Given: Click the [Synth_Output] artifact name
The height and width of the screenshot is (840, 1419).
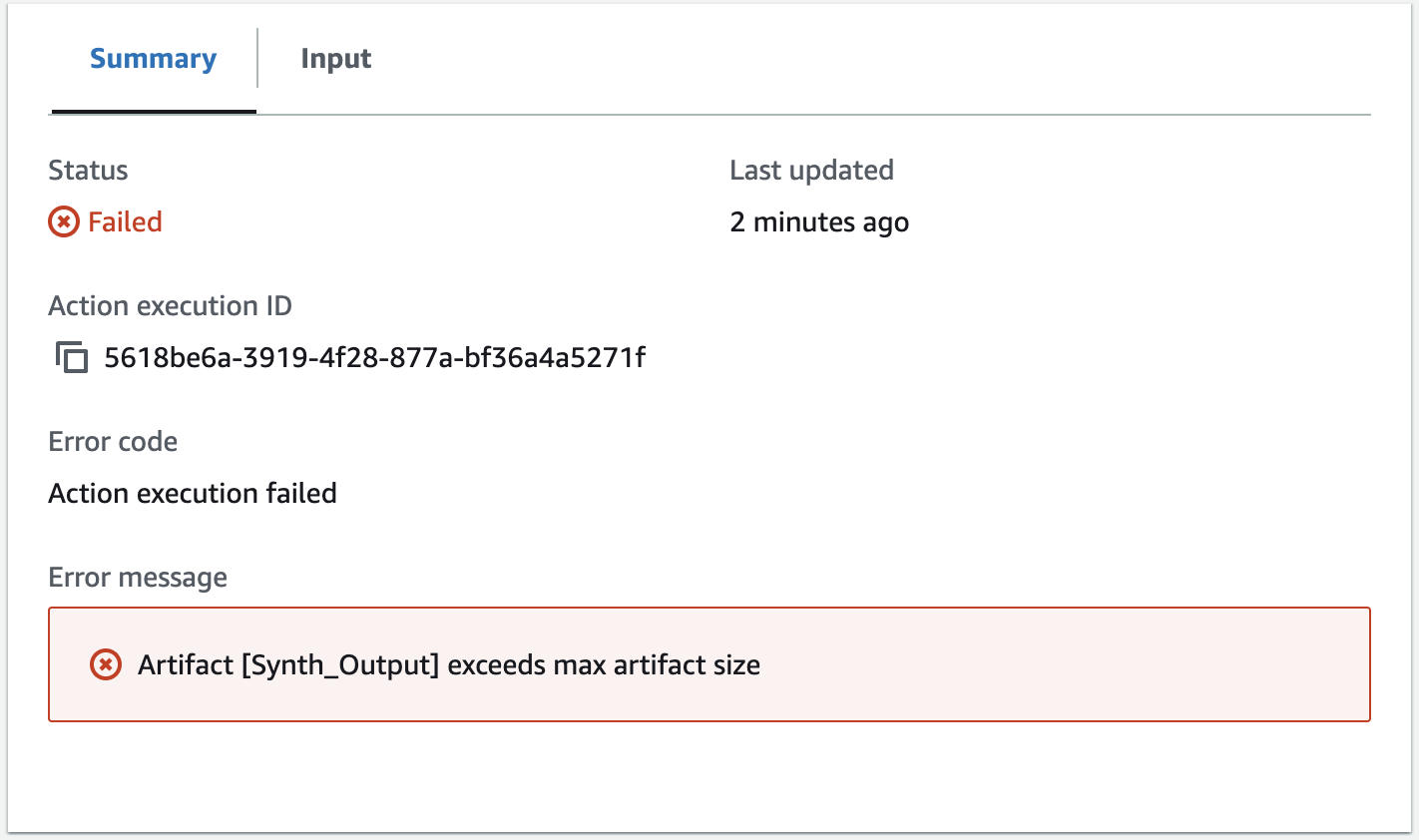Looking at the screenshot, I should point(340,665).
